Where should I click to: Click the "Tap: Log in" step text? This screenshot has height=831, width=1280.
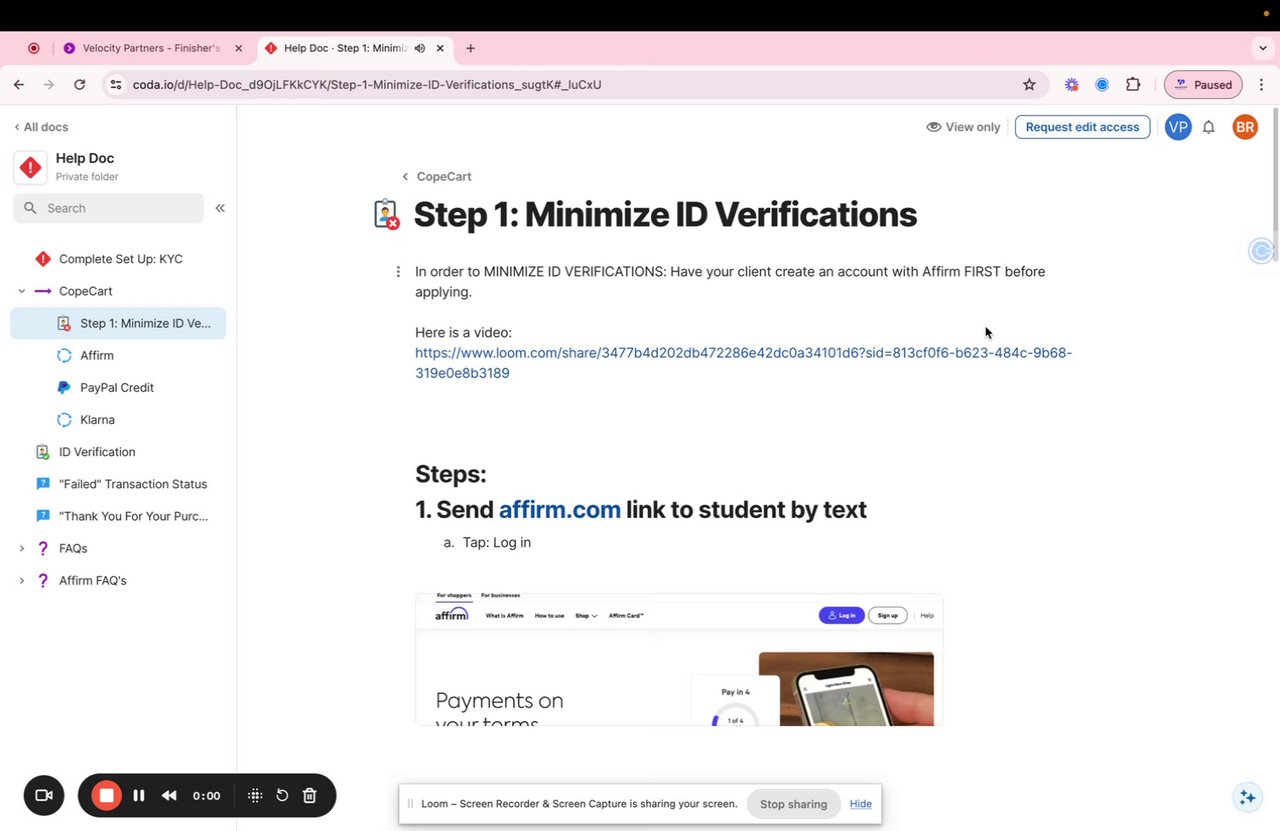(x=496, y=542)
